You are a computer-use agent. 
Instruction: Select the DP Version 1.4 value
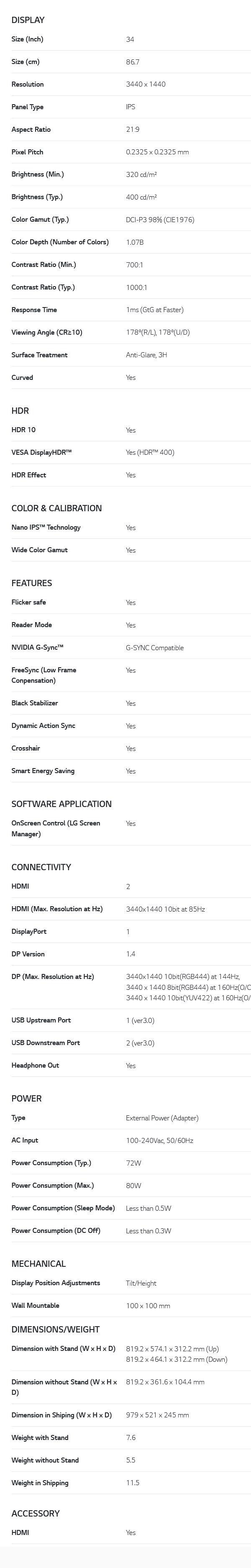[x=131, y=954]
